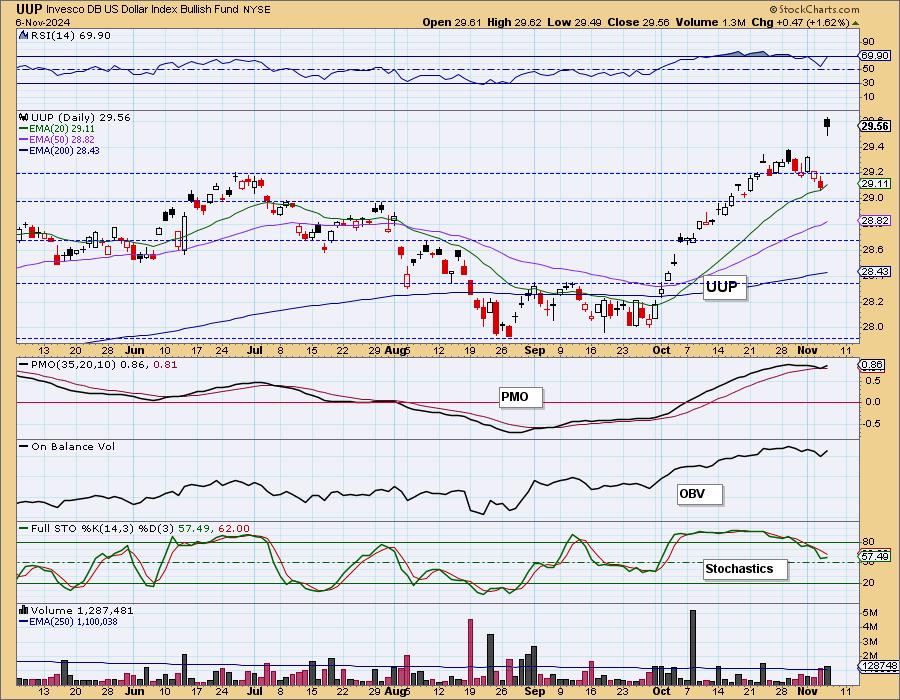This screenshot has width=900, height=700.
Task: Click the 29.11 EMA value tag on axis
Action: (x=875, y=184)
